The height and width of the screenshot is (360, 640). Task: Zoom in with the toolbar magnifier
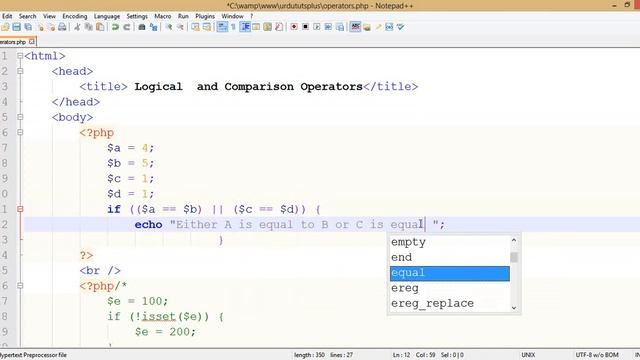169,27
